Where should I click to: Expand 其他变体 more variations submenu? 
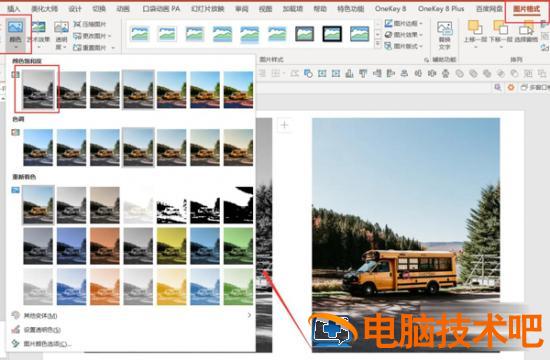point(131,315)
